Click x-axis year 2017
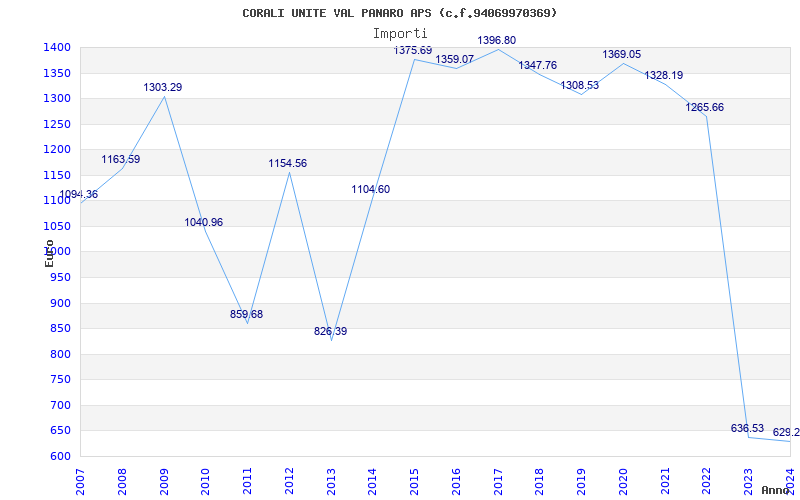The image size is (800, 500). (498, 482)
